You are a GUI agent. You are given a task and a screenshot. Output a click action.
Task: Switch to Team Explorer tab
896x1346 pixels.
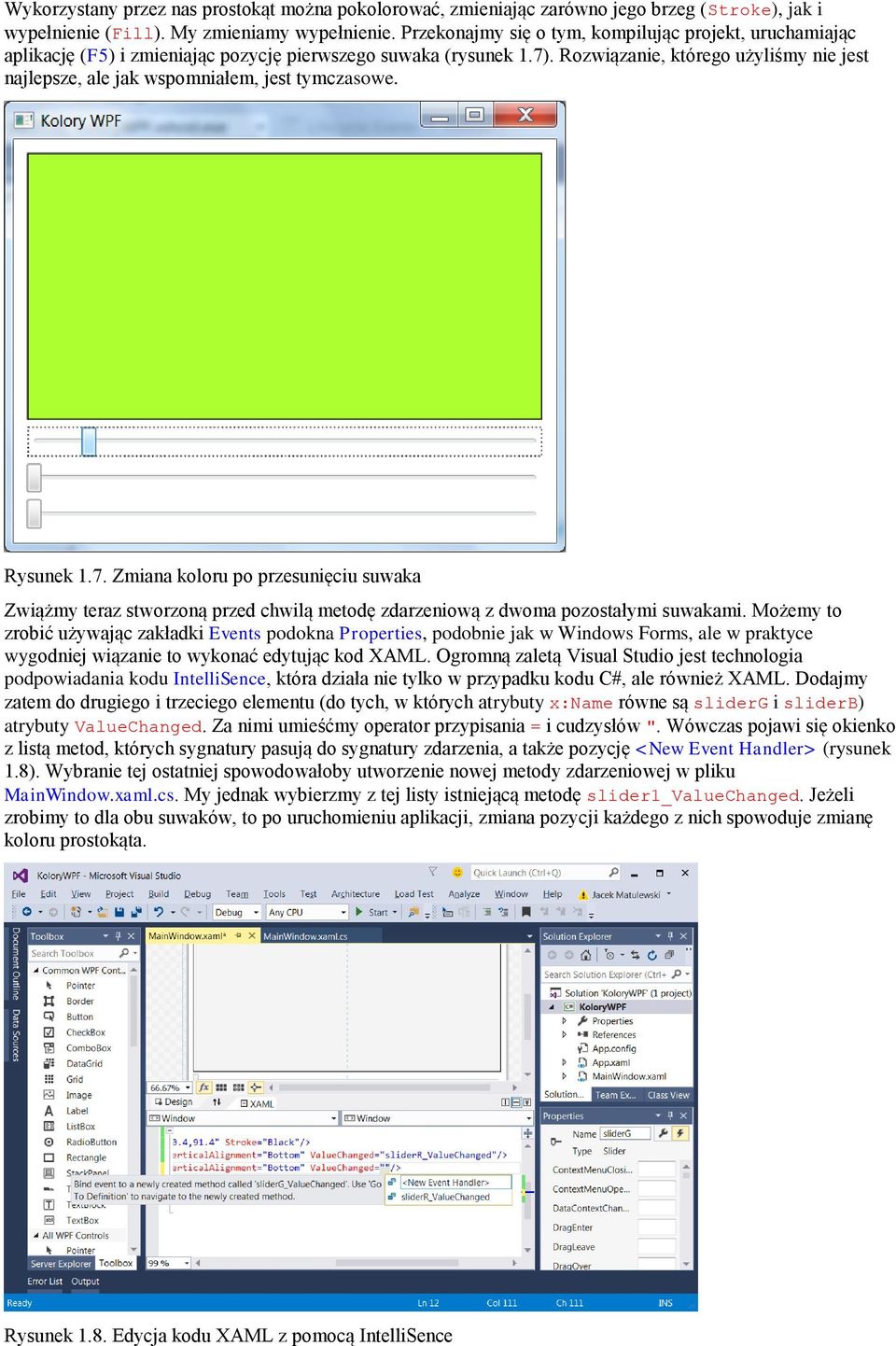pos(615,1095)
